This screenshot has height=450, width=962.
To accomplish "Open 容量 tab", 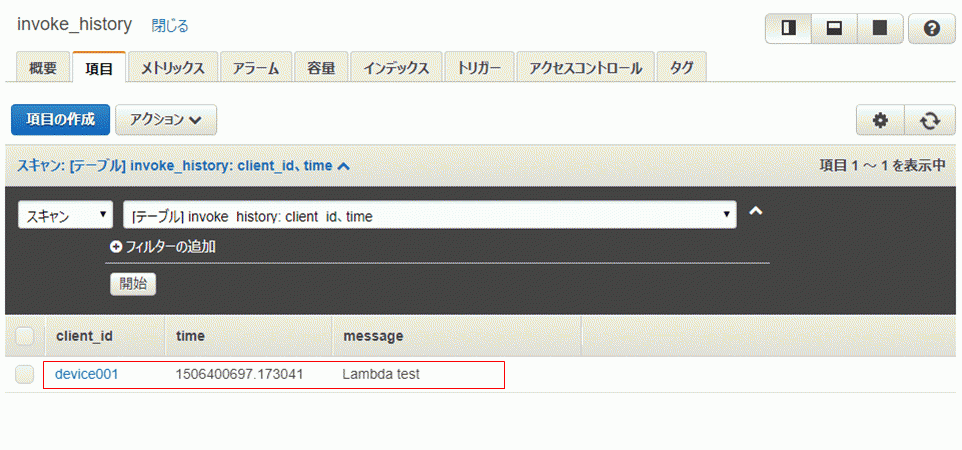I will (321, 67).
